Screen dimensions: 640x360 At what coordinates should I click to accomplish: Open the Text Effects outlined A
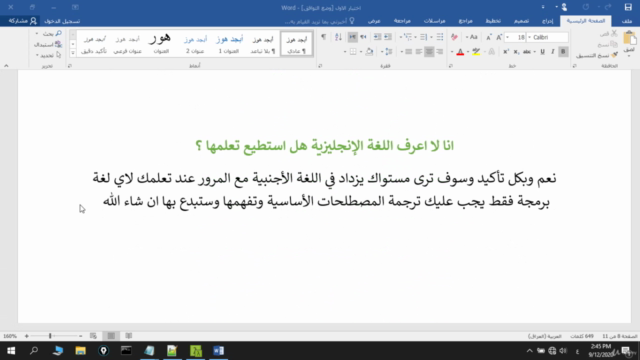click(x=491, y=52)
